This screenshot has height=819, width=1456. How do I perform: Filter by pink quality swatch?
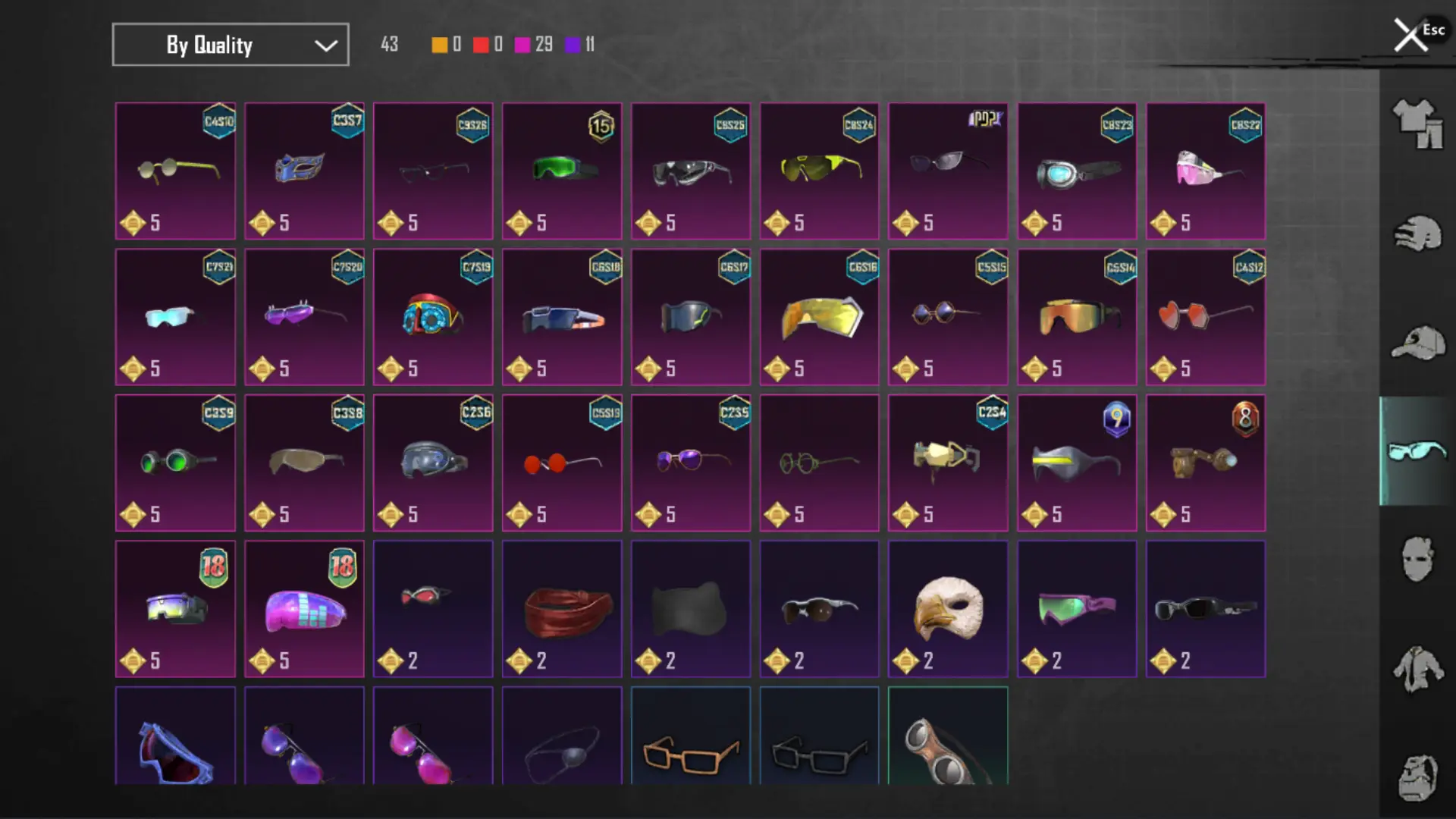click(x=522, y=45)
